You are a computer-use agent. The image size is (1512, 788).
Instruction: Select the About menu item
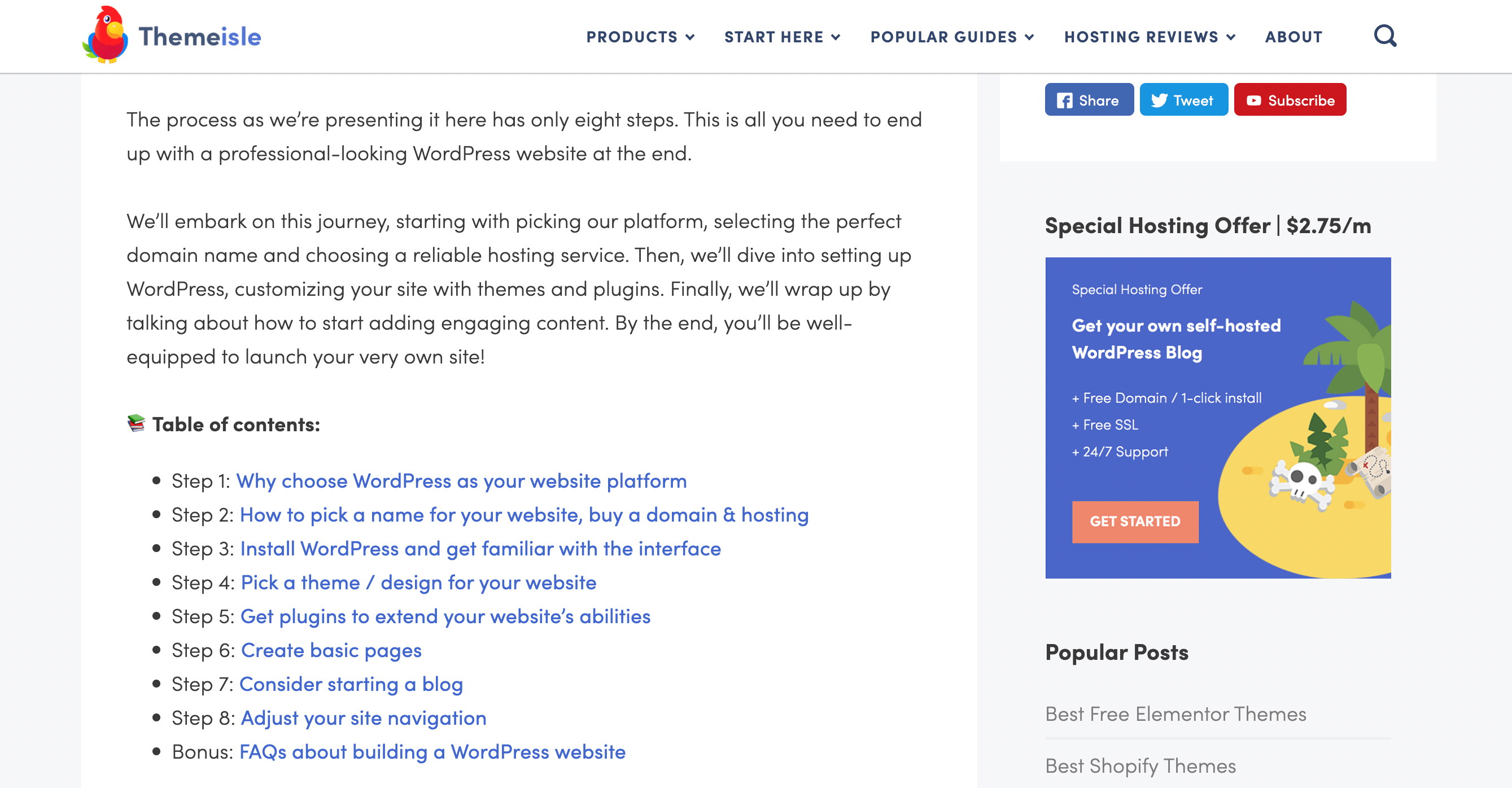1293,36
